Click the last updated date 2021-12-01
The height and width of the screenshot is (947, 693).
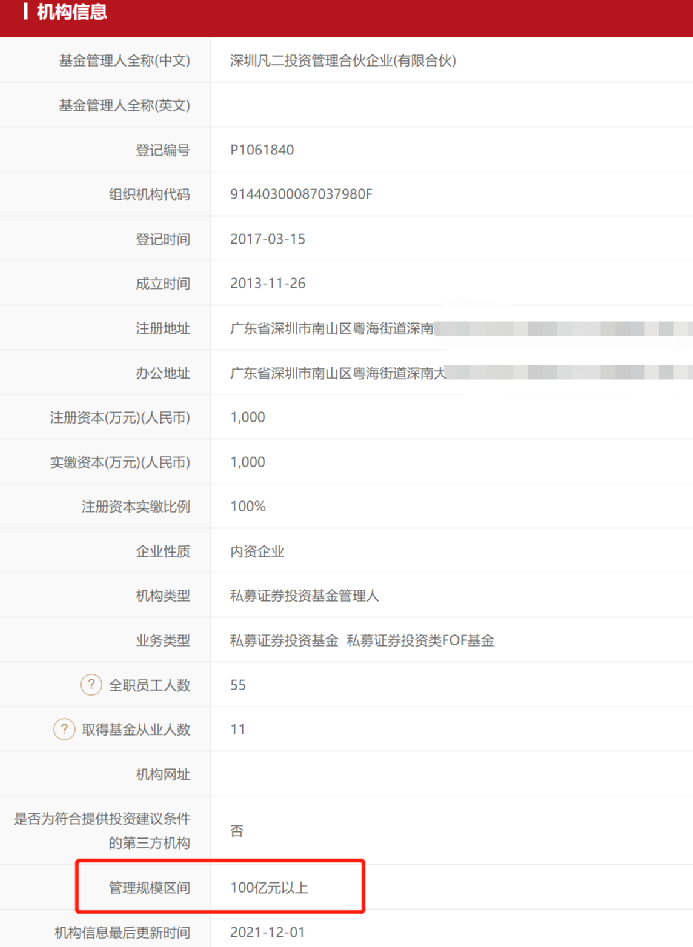(268, 932)
